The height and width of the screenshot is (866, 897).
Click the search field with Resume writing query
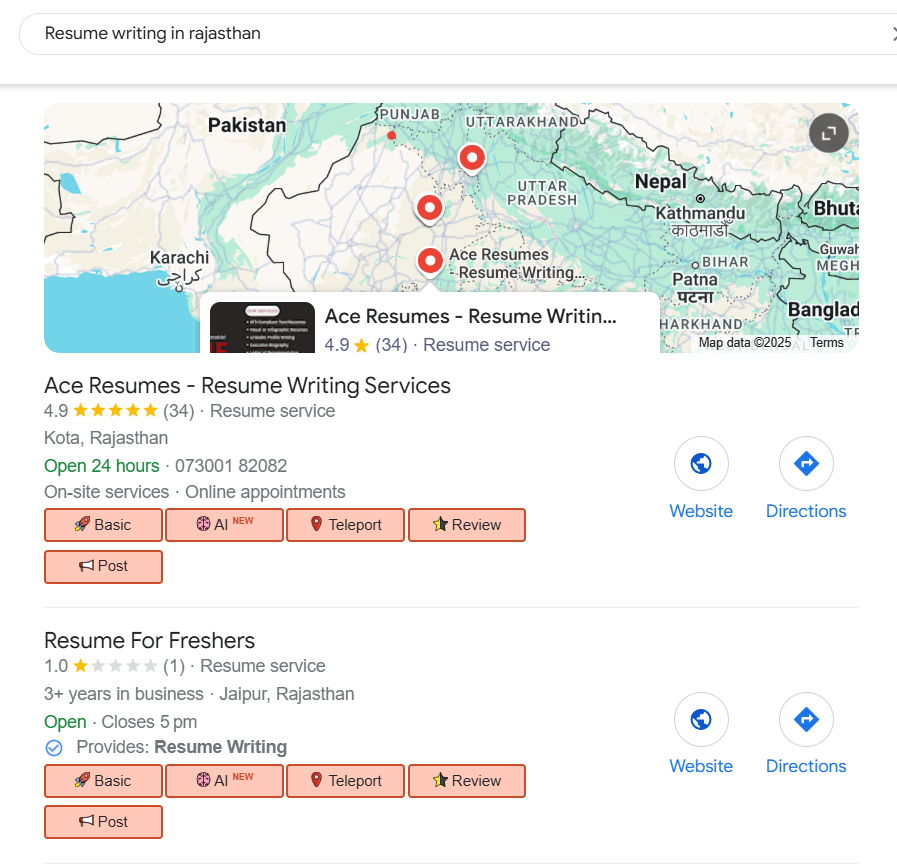[450, 34]
